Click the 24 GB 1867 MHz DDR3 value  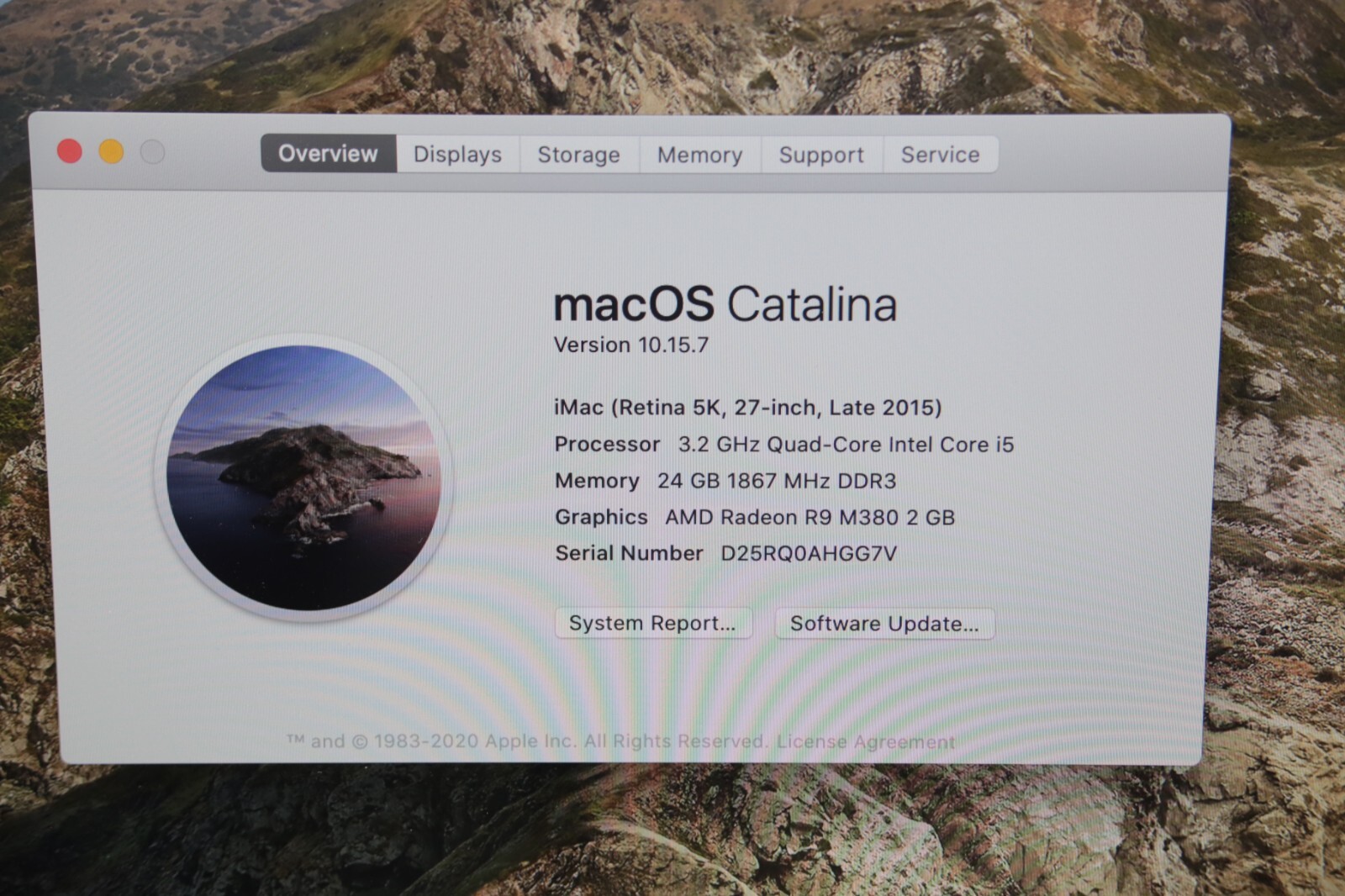pos(777,481)
